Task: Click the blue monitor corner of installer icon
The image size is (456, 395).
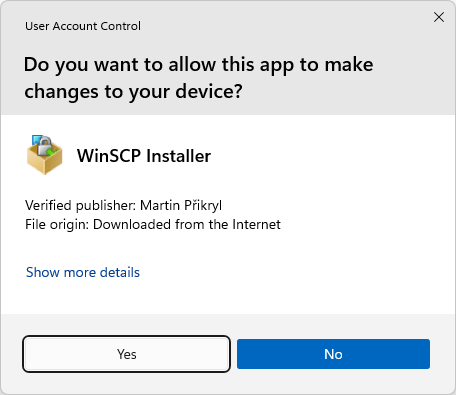Action: click(35, 139)
